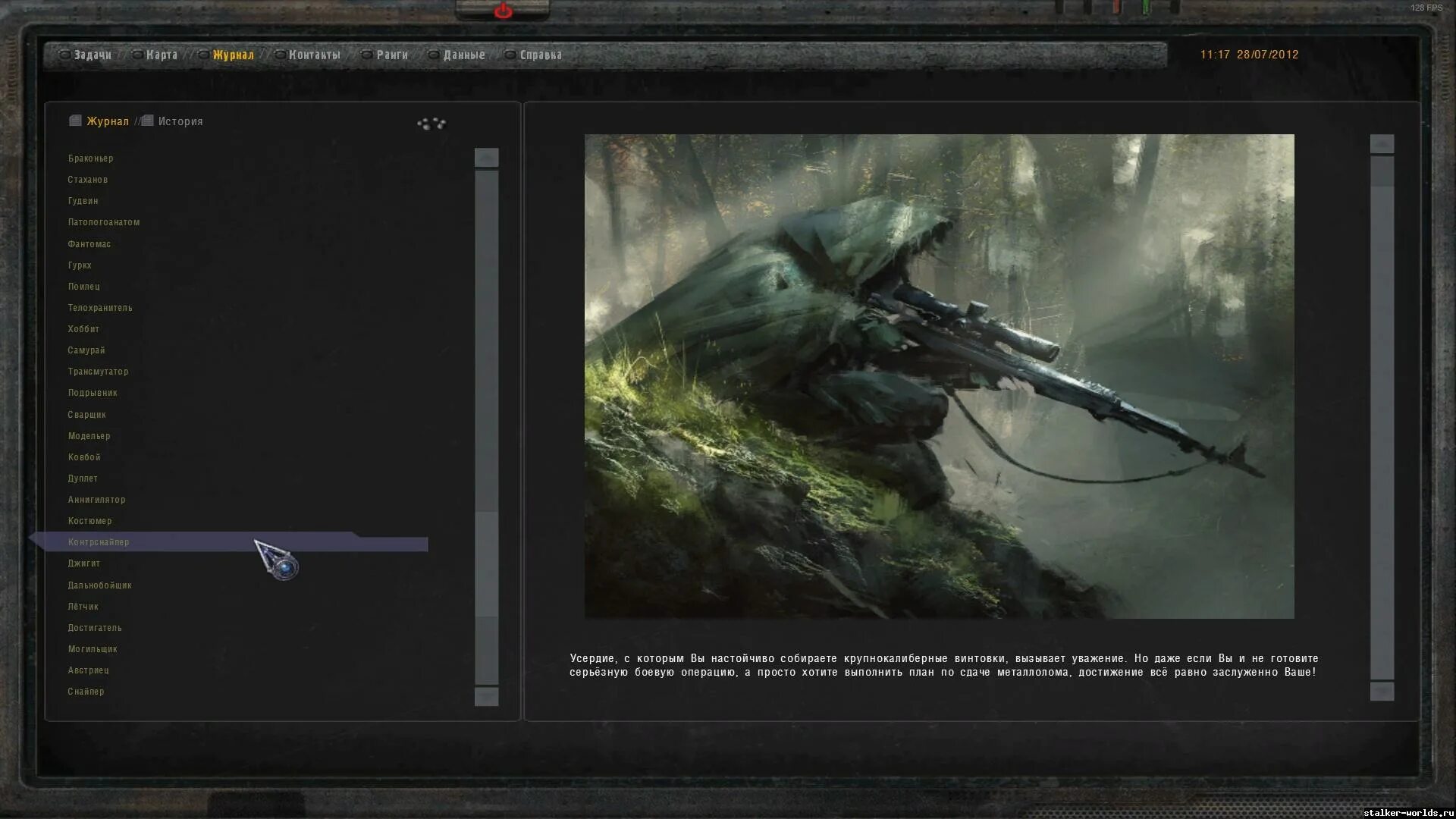The height and width of the screenshot is (819, 1456).
Task: Switch to the История sub-section
Action: tap(180, 121)
